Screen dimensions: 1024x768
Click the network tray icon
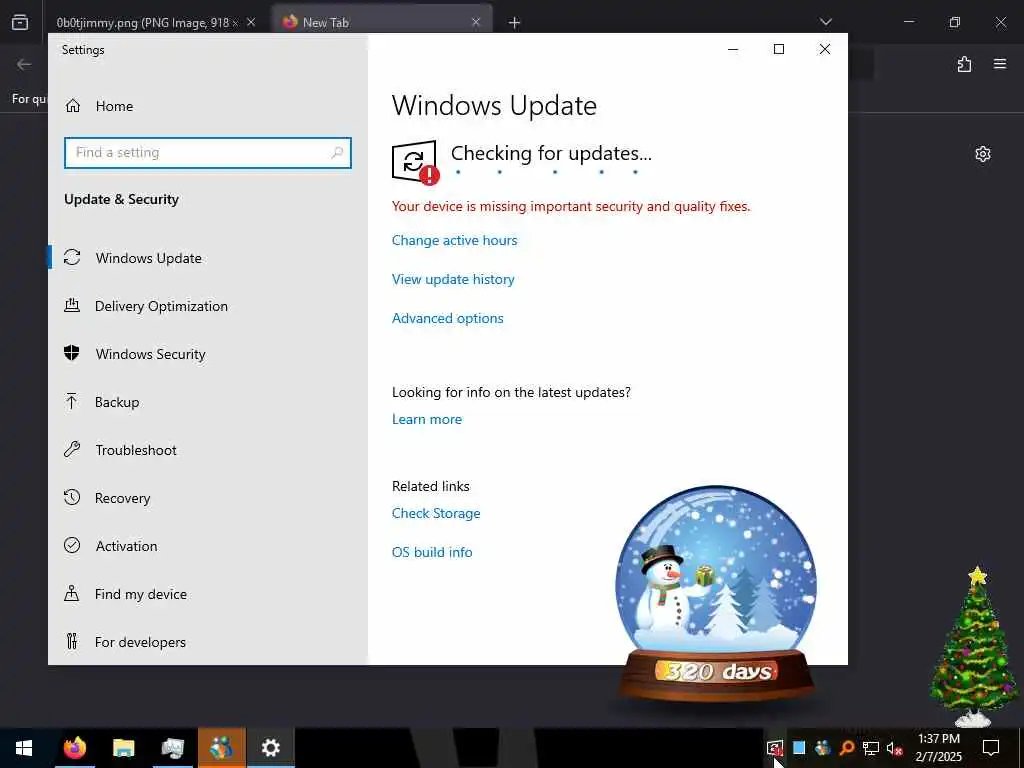coord(871,748)
